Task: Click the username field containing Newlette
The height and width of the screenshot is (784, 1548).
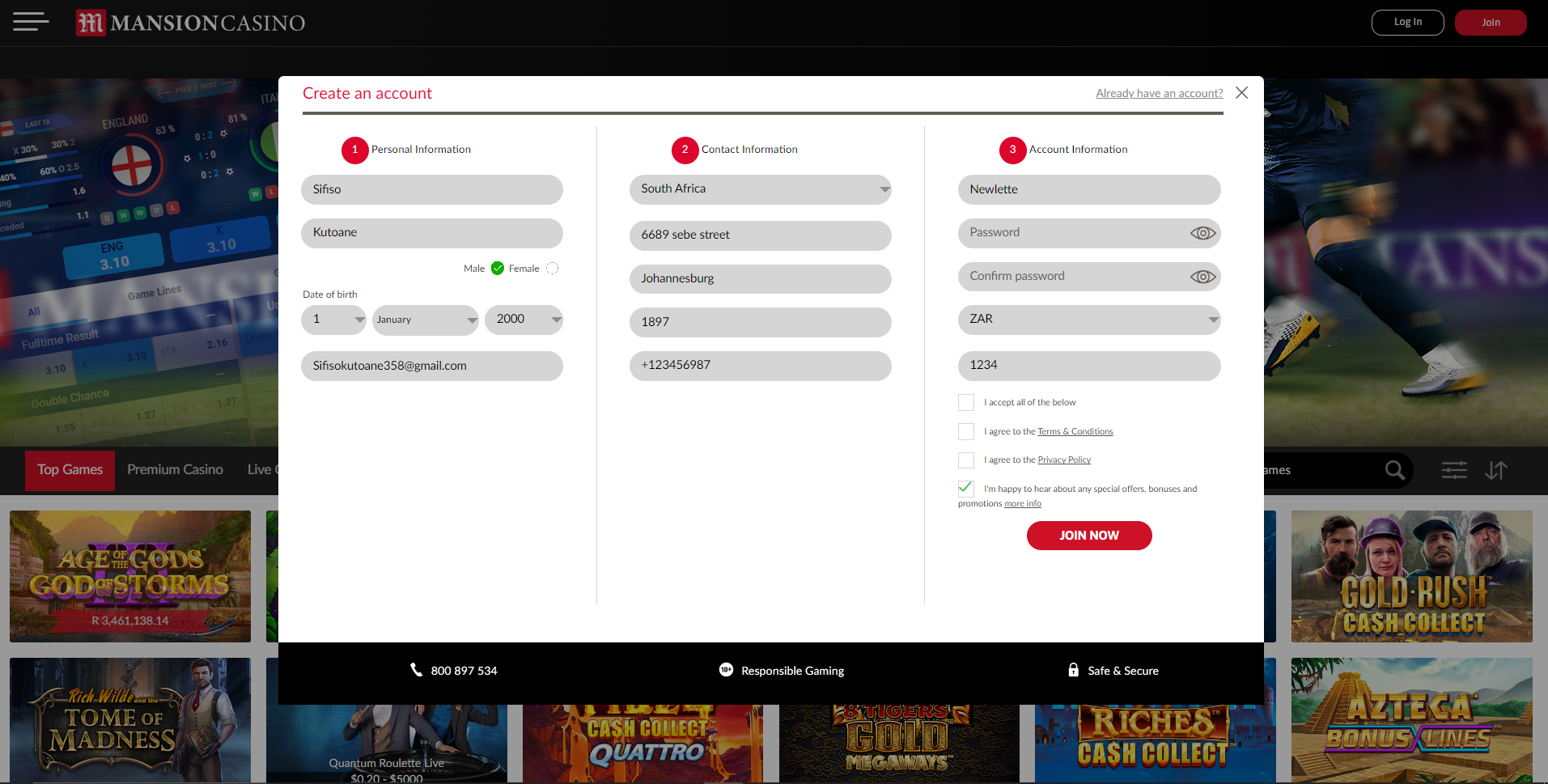Action: click(1089, 189)
